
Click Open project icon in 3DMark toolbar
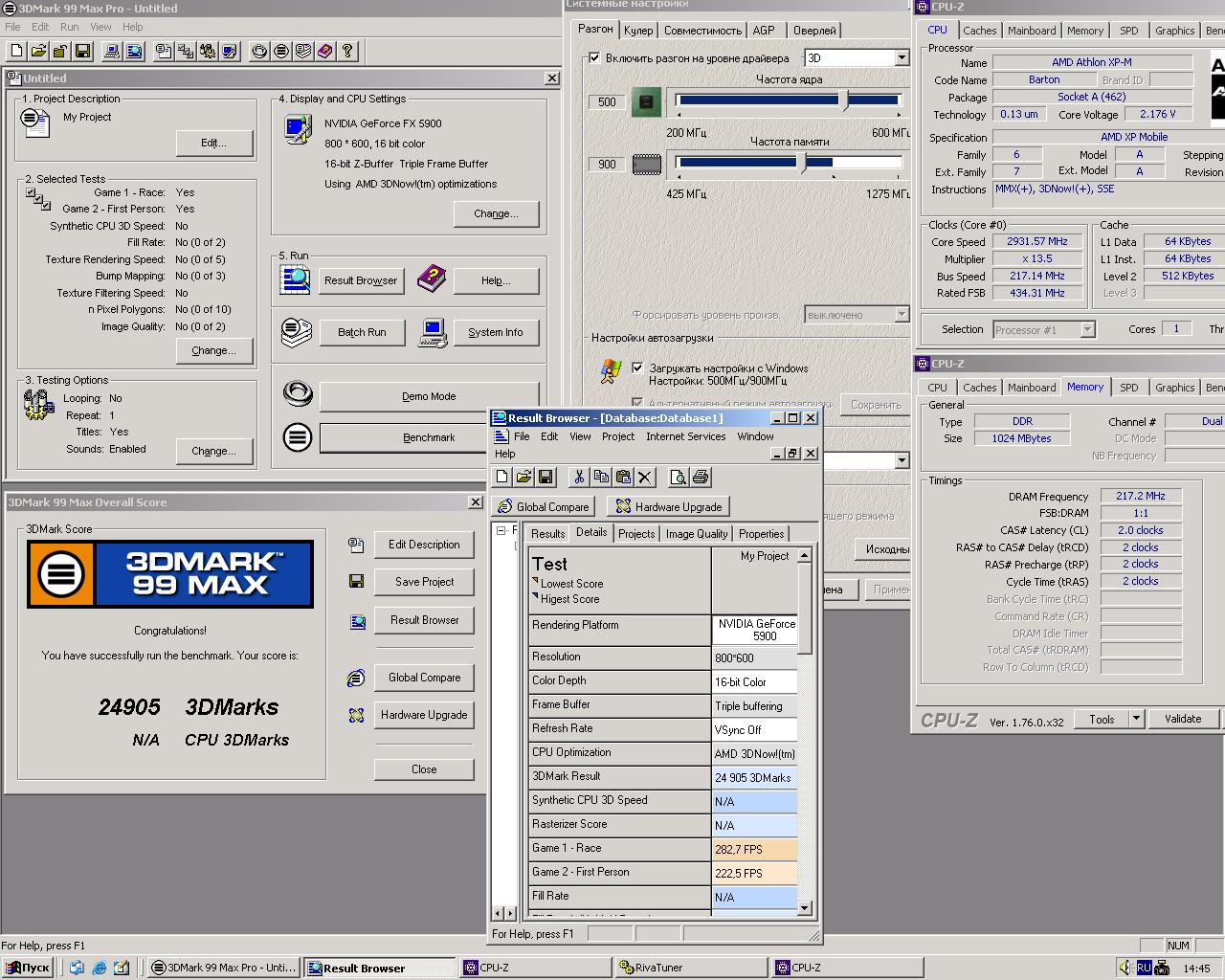click(x=39, y=51)
